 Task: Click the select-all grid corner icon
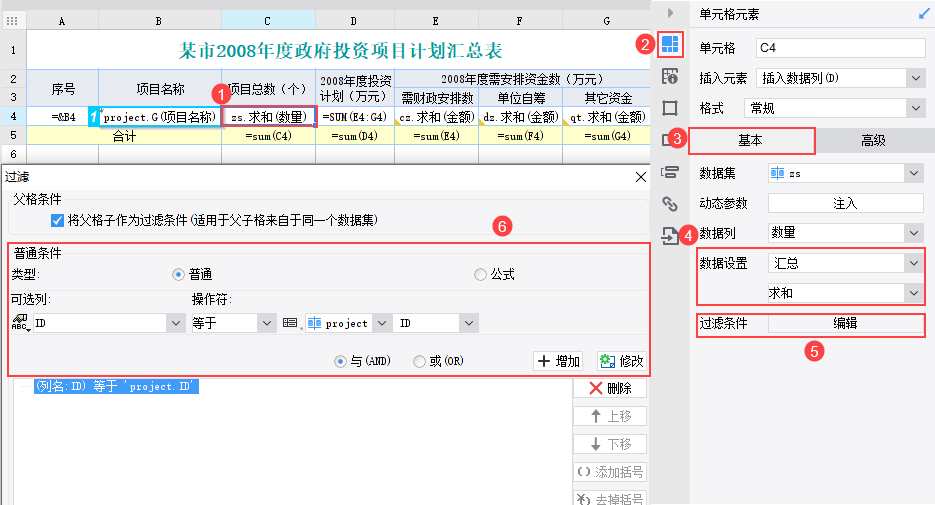[x=12, y=21]
